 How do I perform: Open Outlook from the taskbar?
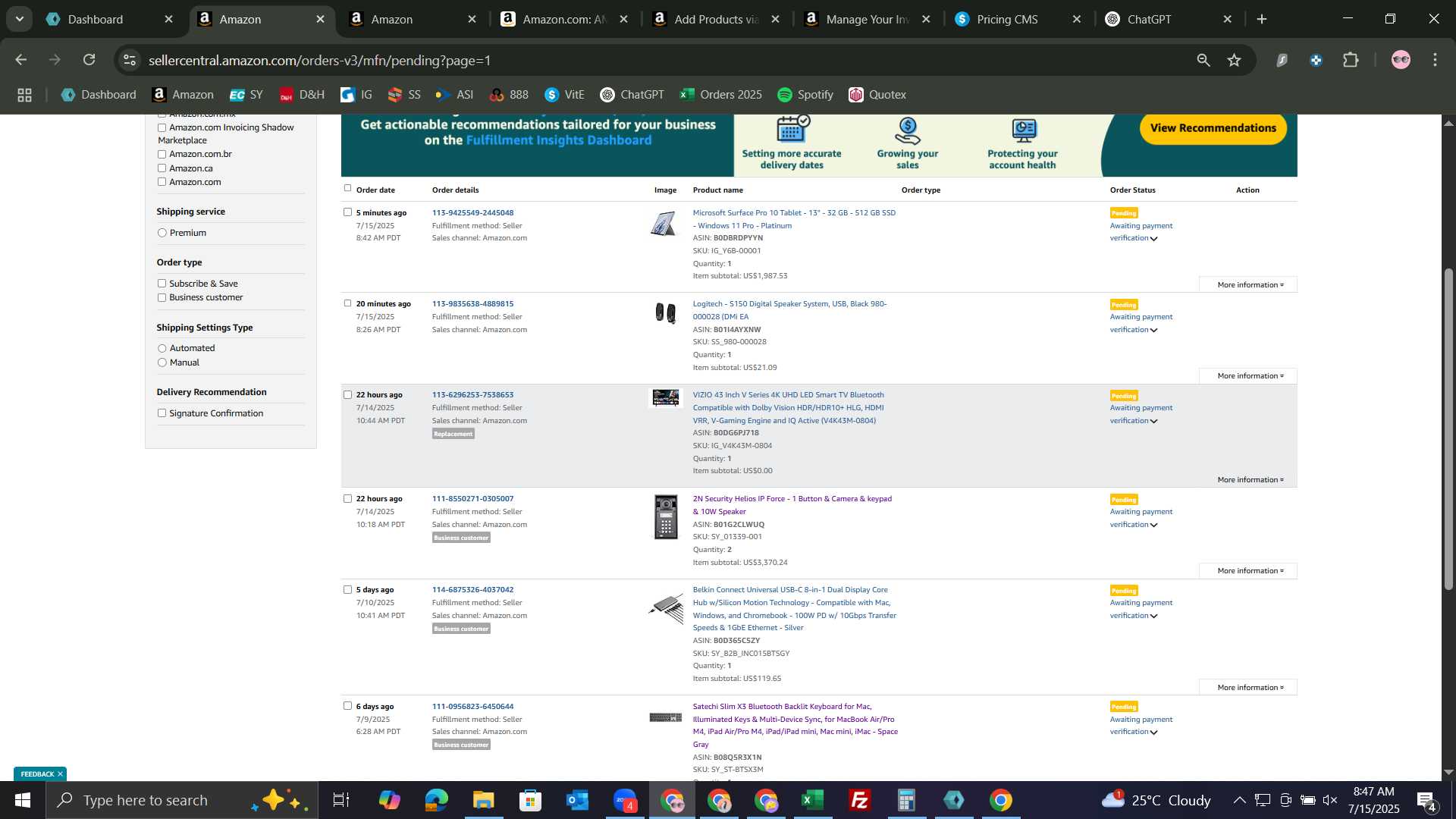click(577, 800)
